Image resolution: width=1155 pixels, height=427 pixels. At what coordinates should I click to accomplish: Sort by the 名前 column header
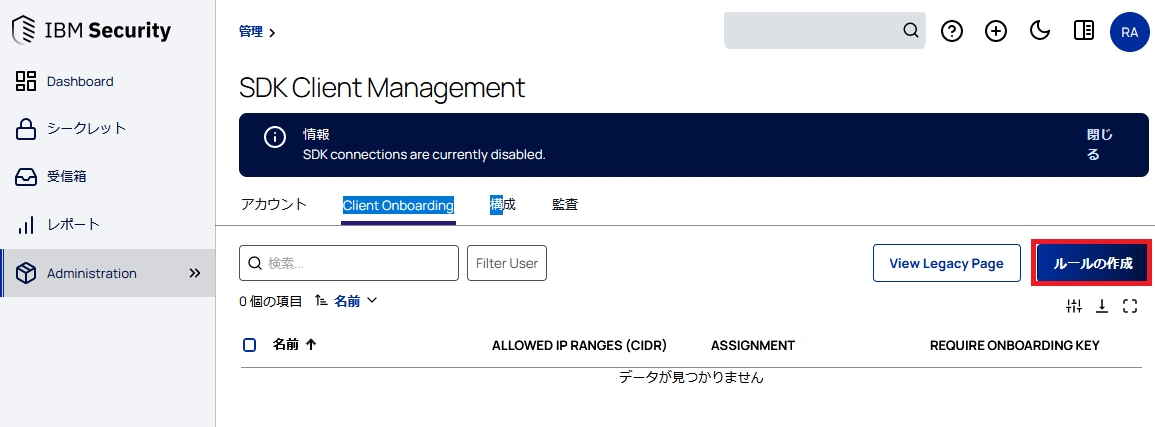(294, 344)
